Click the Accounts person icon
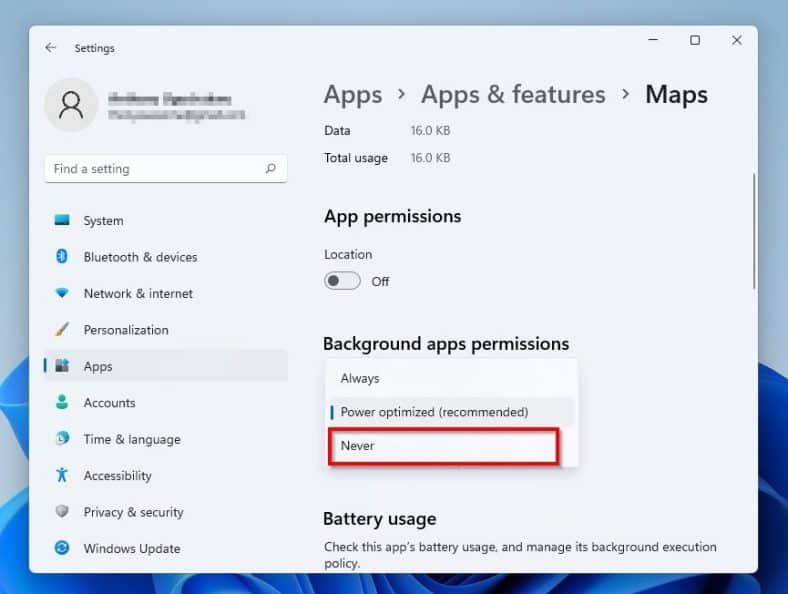The image size is (788, 594). [x=62, y=402]
